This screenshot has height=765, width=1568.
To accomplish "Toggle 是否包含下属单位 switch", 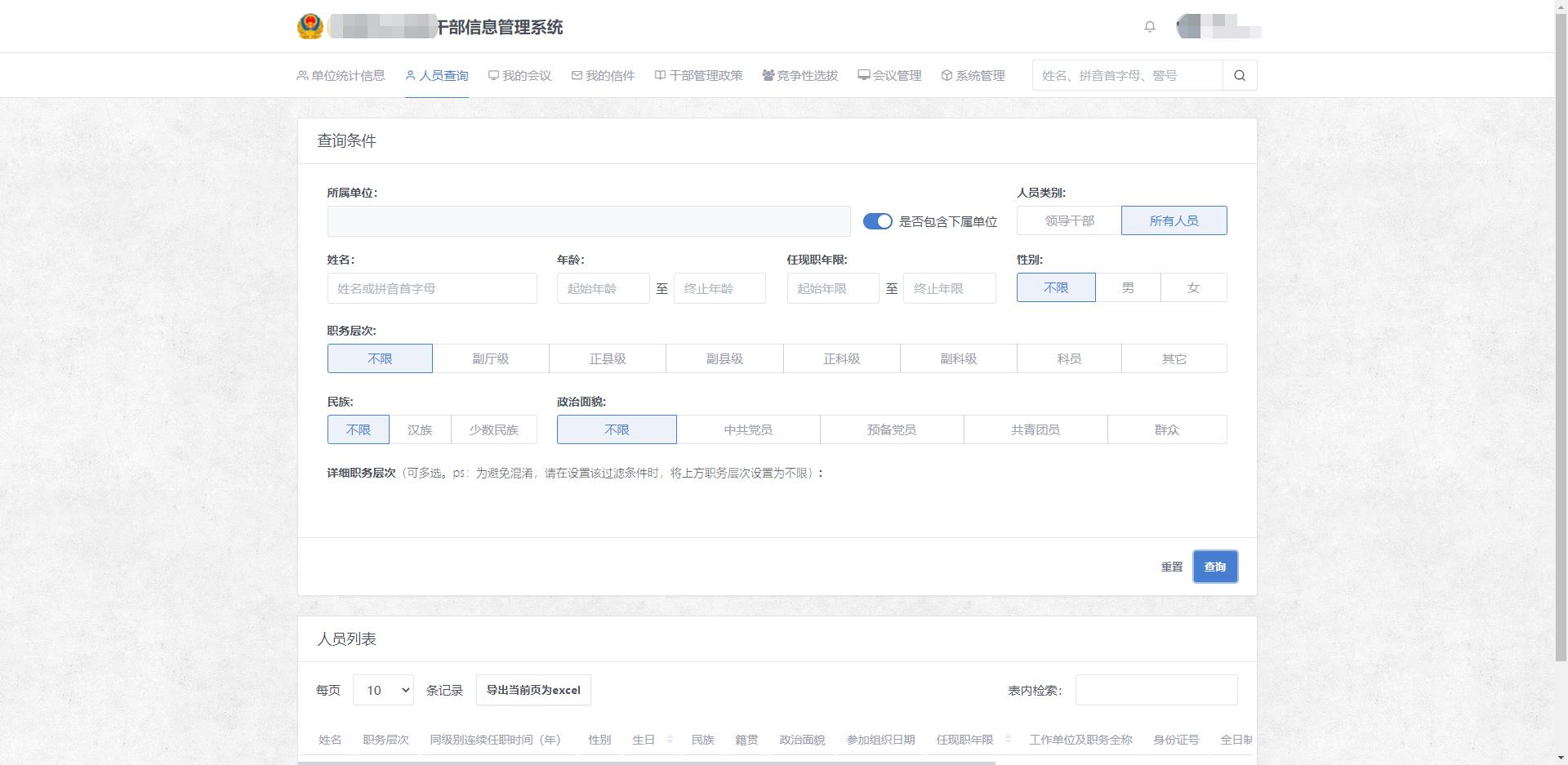I will point(877,221).
